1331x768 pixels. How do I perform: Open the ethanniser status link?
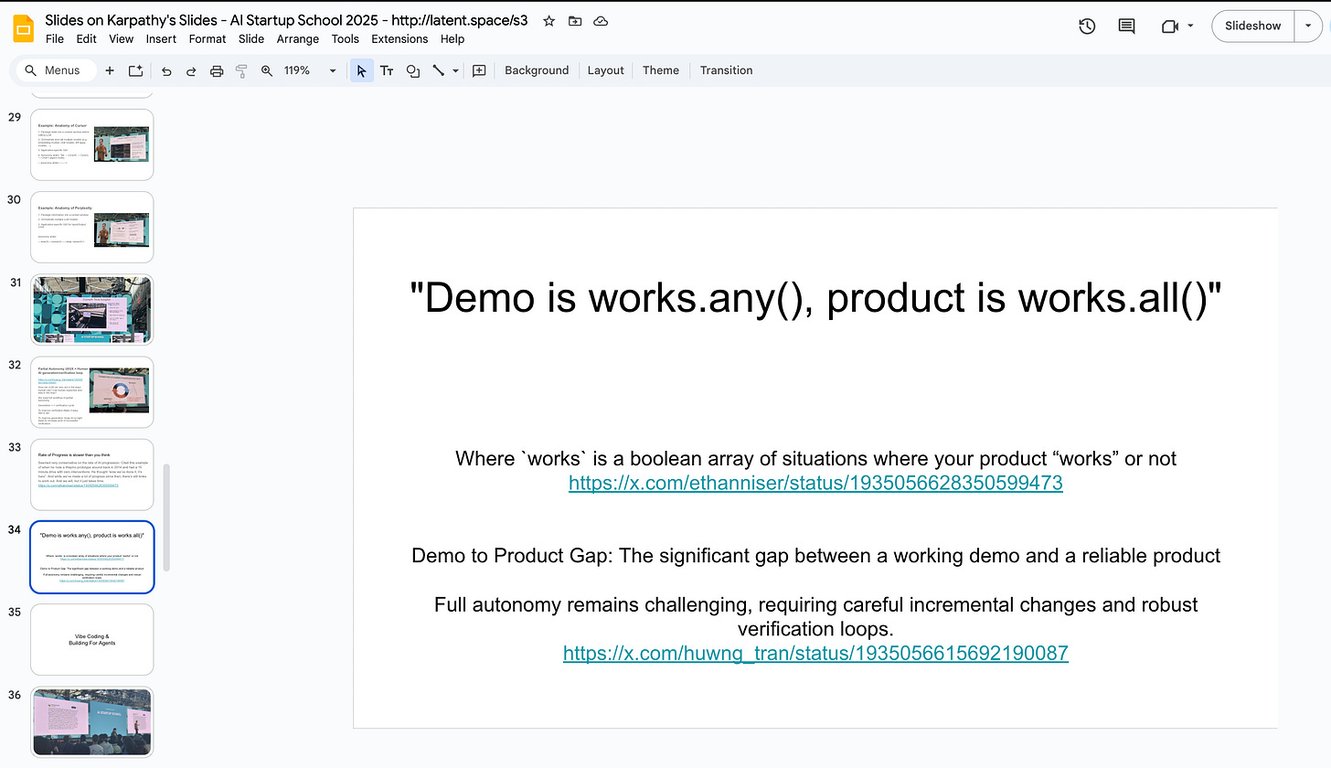pos(815,483)
